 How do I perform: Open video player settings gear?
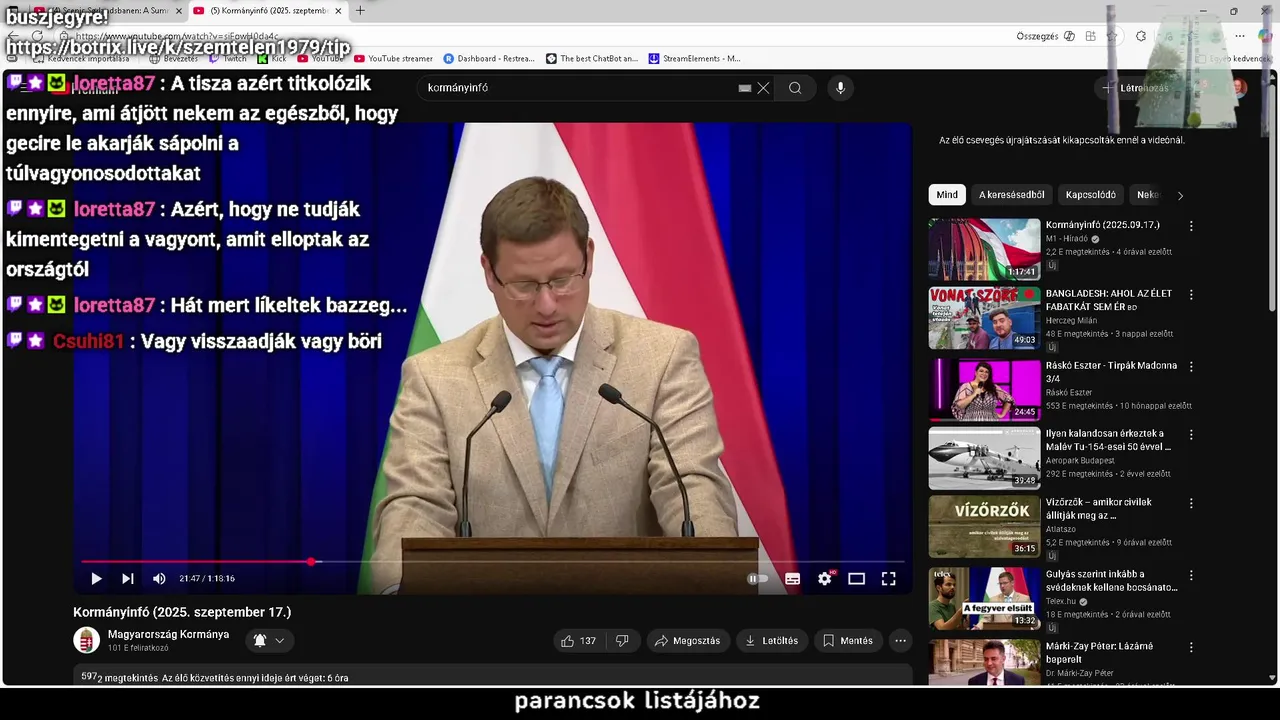click(824, 578)
